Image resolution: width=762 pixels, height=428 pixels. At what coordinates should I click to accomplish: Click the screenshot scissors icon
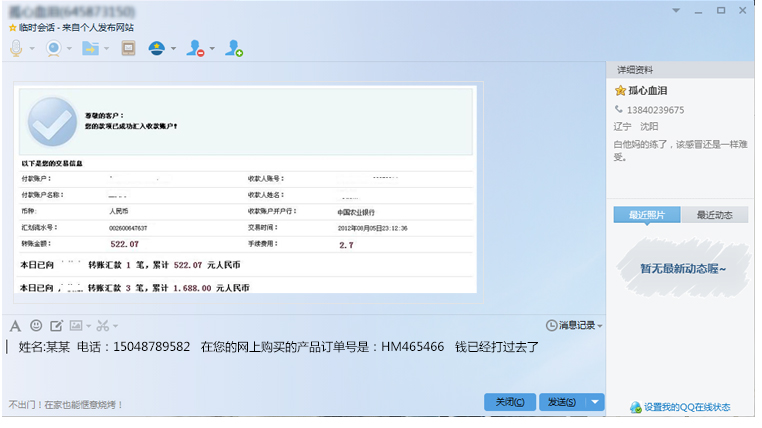coord(103,325)
